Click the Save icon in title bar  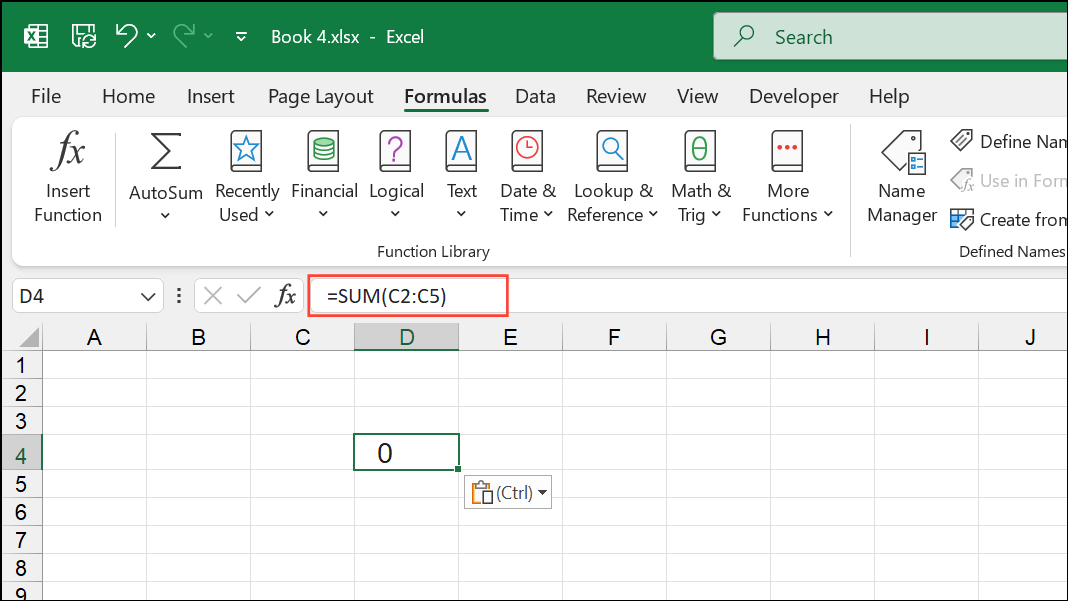coord(83,37)
